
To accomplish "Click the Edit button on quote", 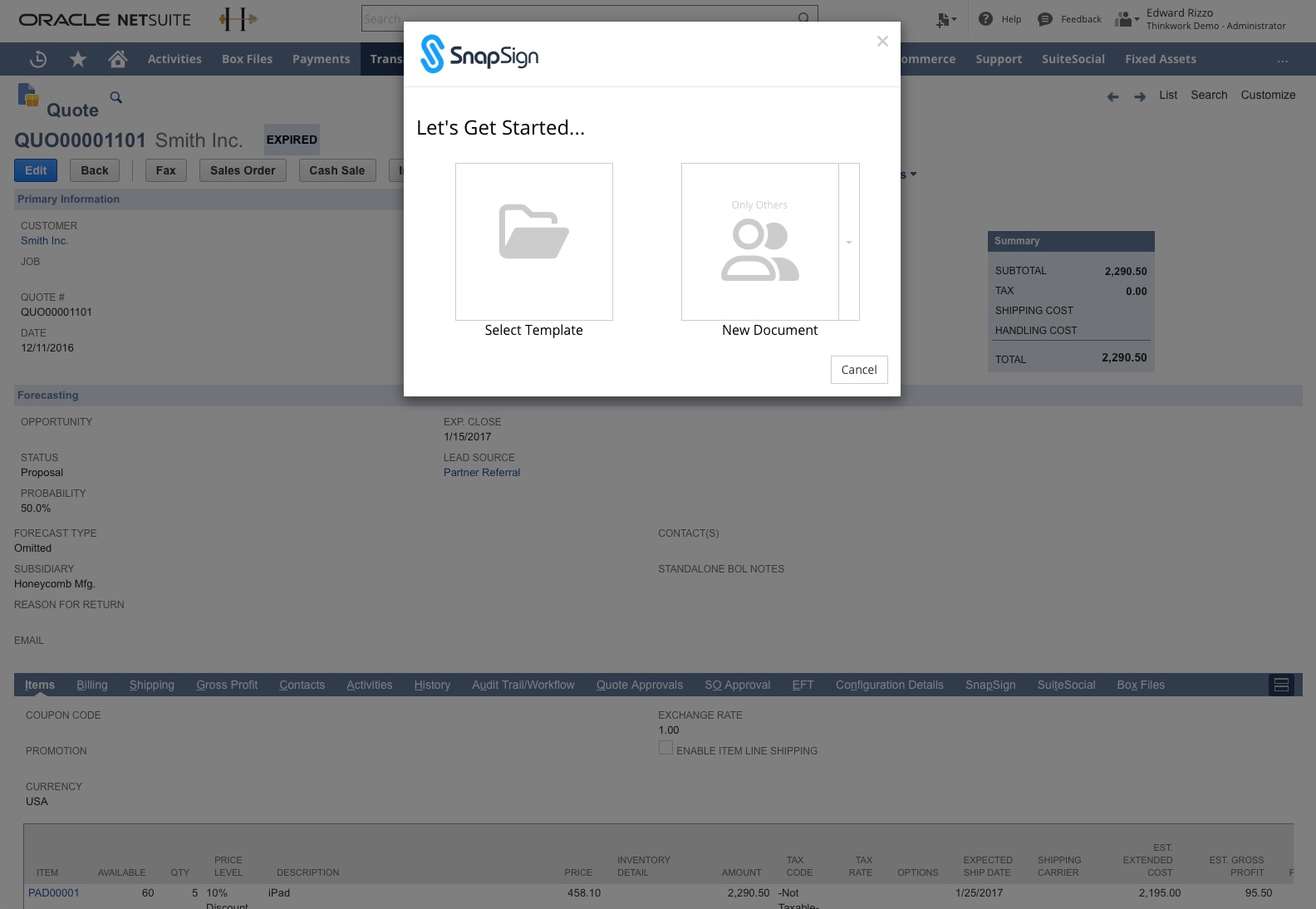I will click(36, 170).
